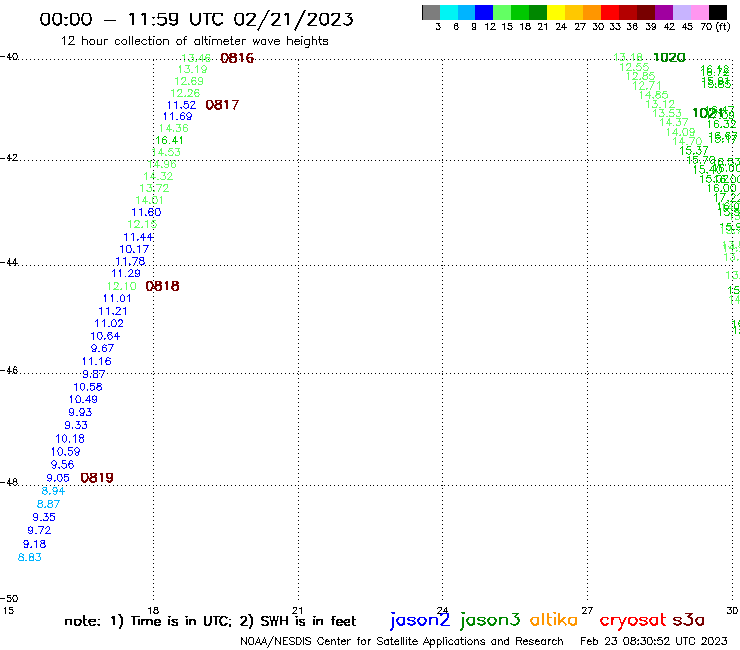This screenshot has height=650, width=740.
Task: Click wave height value 14.96
Action: (162, 164)
